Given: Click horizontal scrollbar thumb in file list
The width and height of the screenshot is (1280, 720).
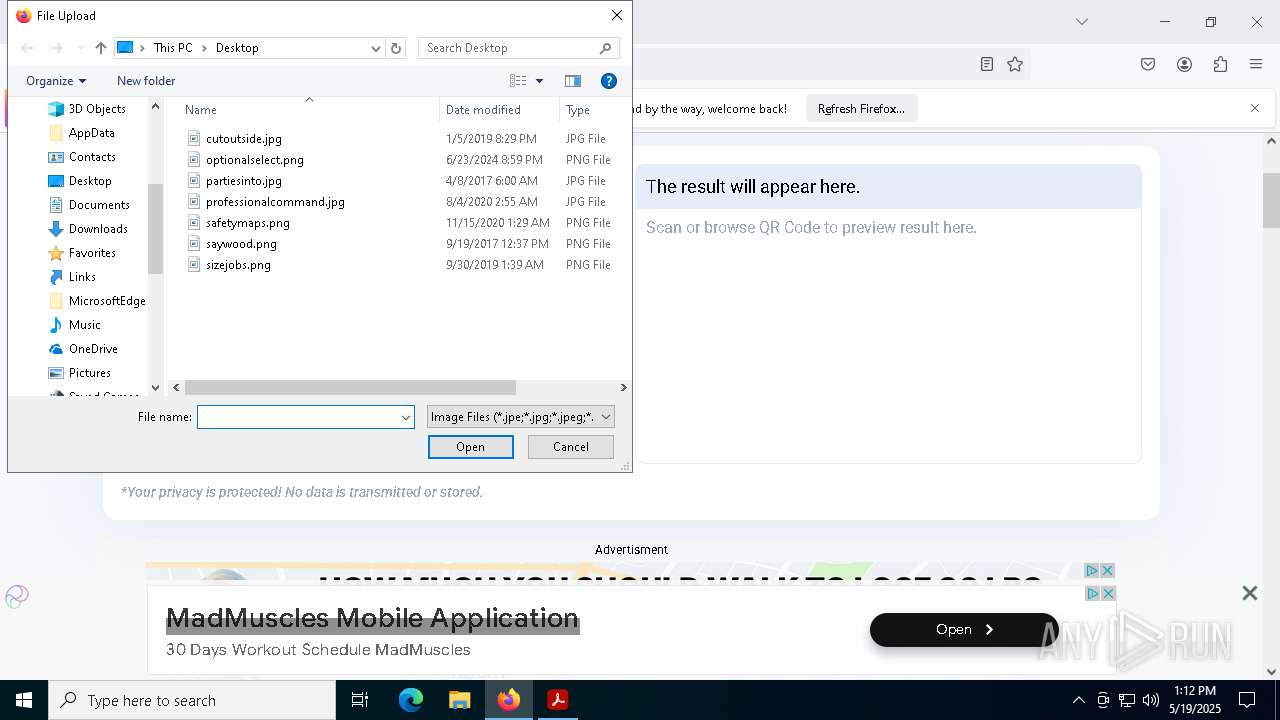Looking at the screenshot, I should point(350,387).
